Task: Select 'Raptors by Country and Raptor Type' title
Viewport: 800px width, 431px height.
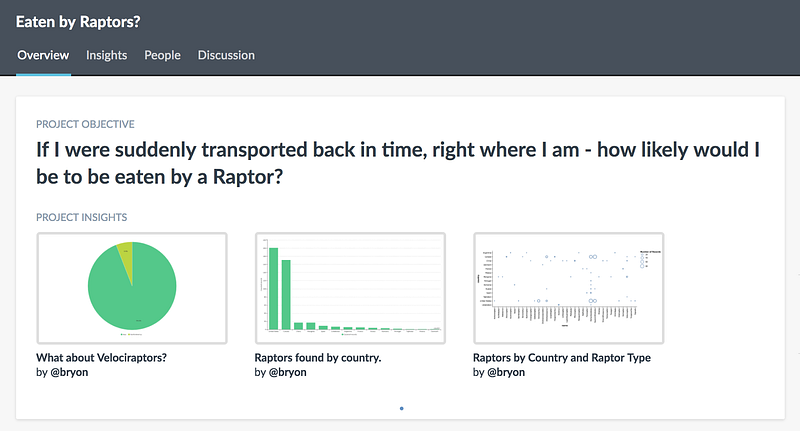Action: pos(562,357)
